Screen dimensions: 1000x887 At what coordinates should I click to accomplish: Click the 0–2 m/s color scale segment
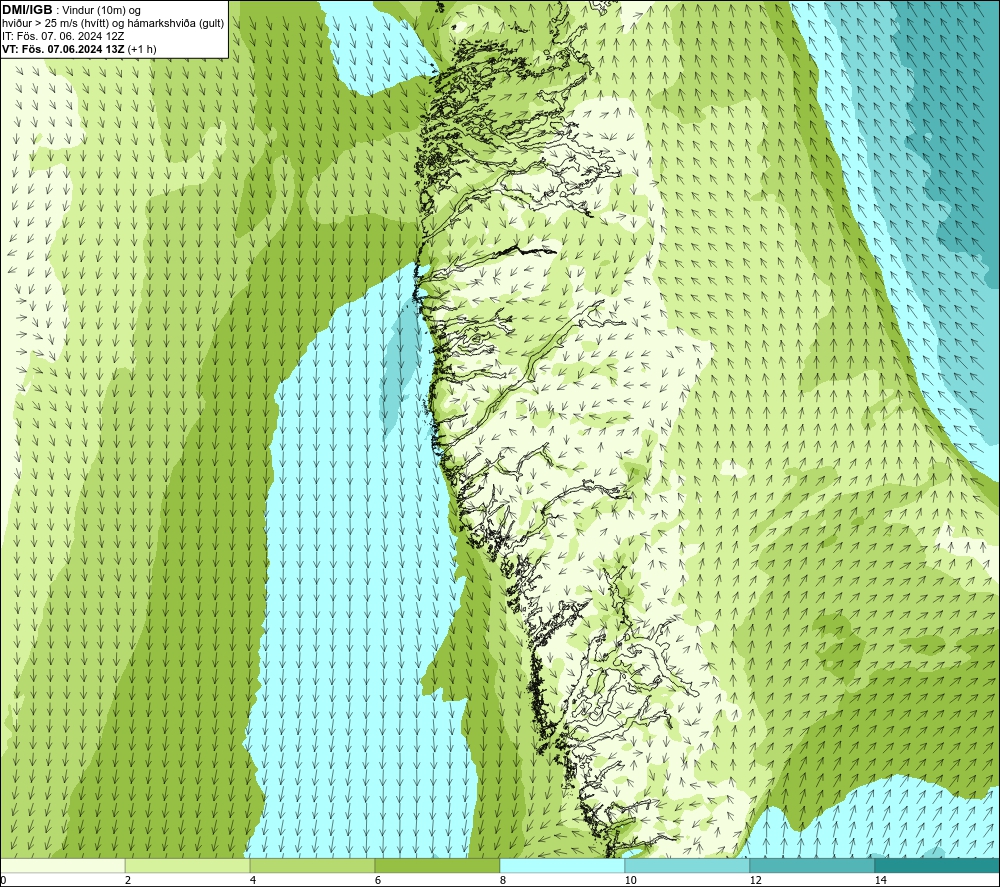click(x=62, y=865)
